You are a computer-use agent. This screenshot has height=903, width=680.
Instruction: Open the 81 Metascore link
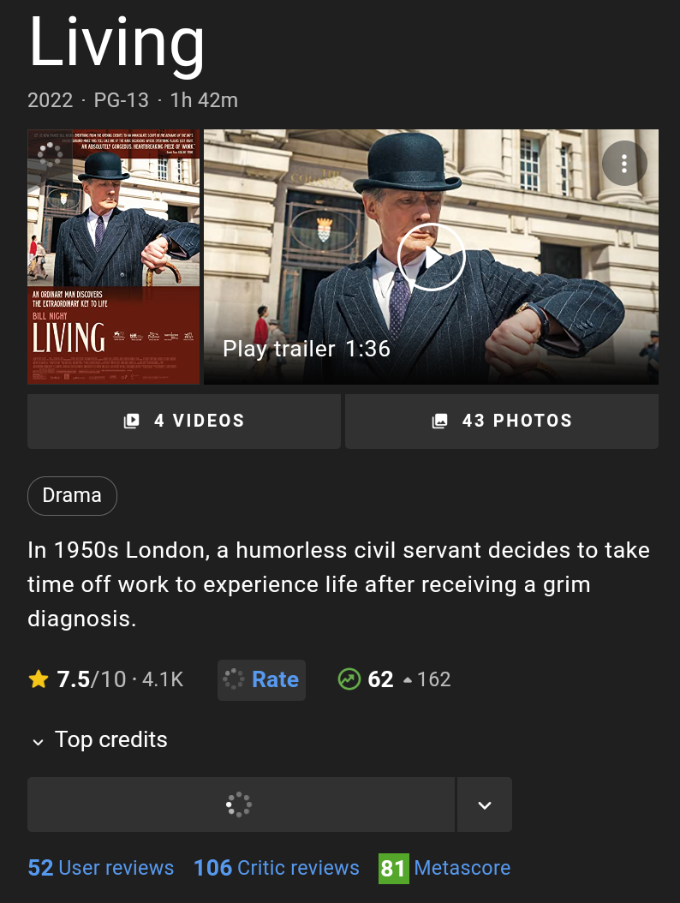[445, 868]
